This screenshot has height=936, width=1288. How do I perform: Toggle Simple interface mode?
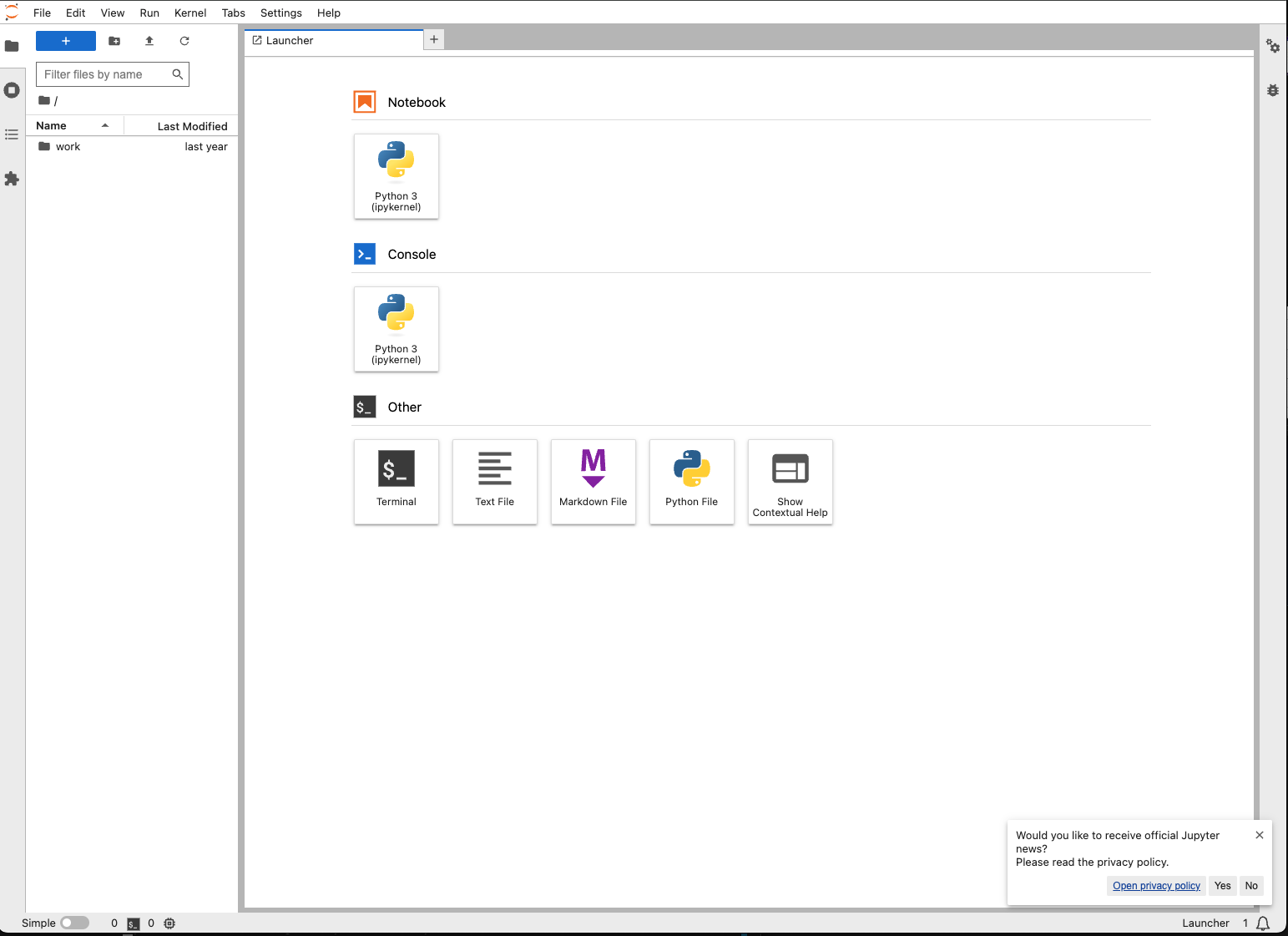[x=74, y=923]
